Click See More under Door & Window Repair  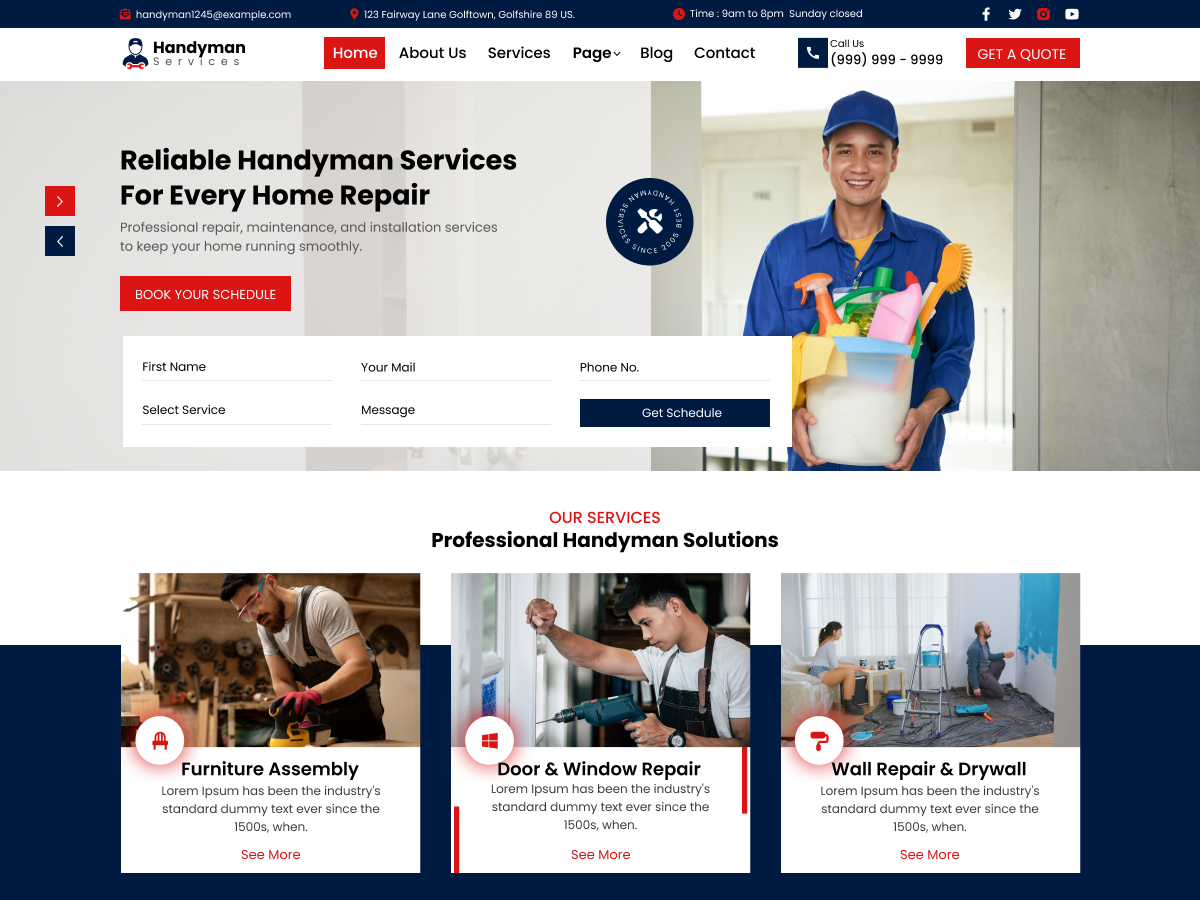(600, 855)
